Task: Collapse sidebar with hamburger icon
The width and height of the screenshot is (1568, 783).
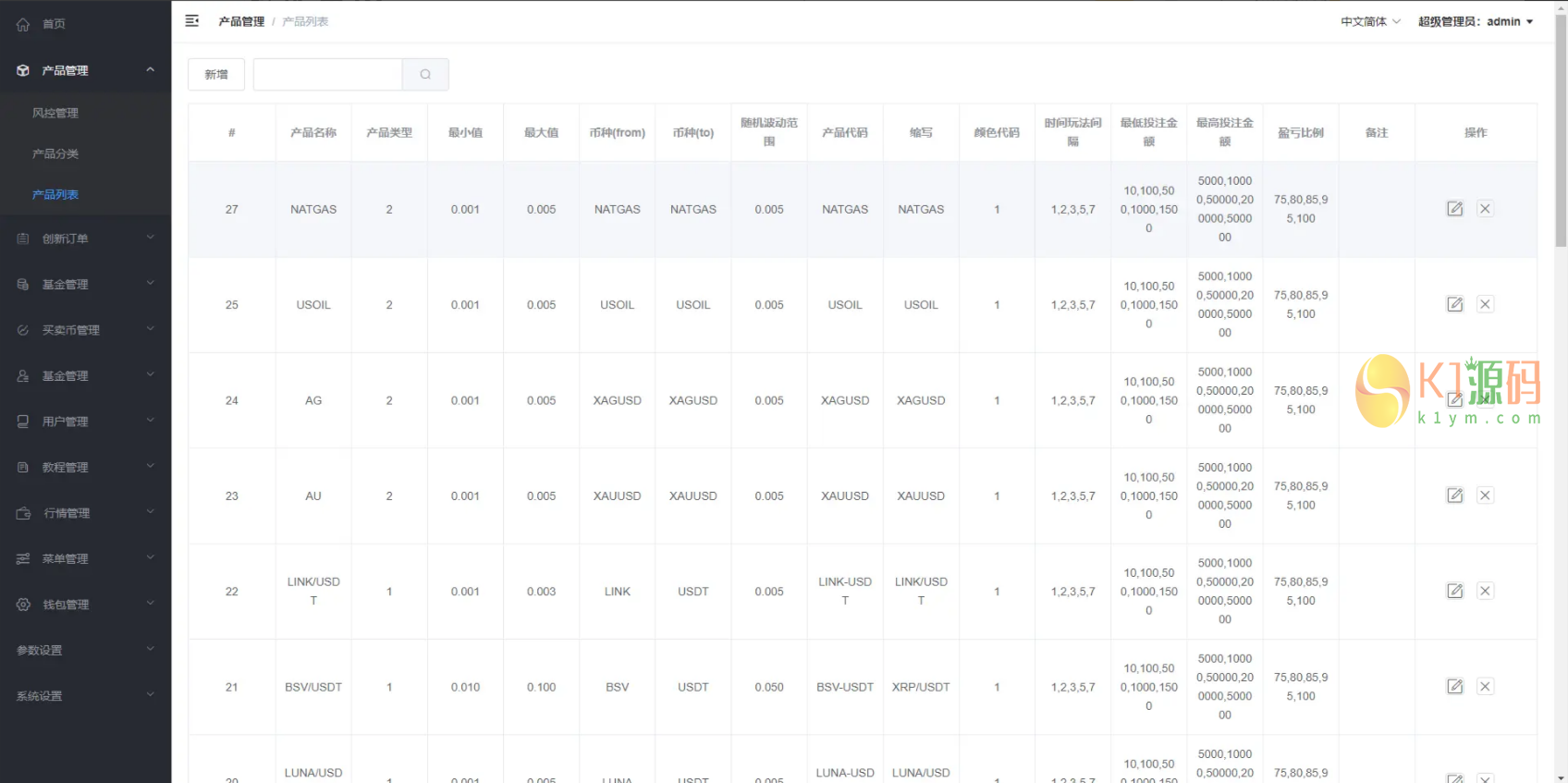Action: tap(192, 21)
